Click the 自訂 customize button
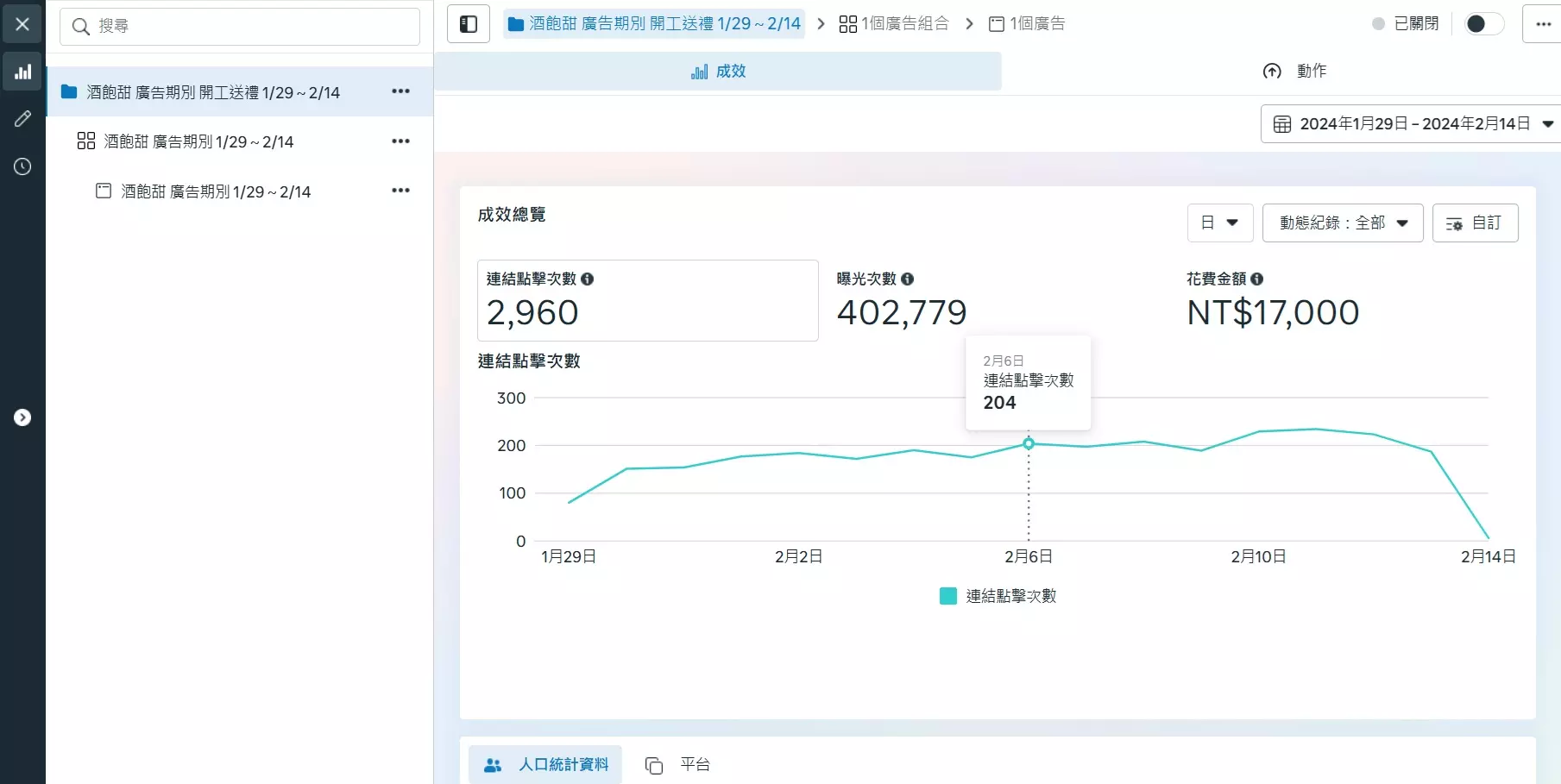Image resolution: width=1561 pixels, height=784 pixels. click(1475, 223)
